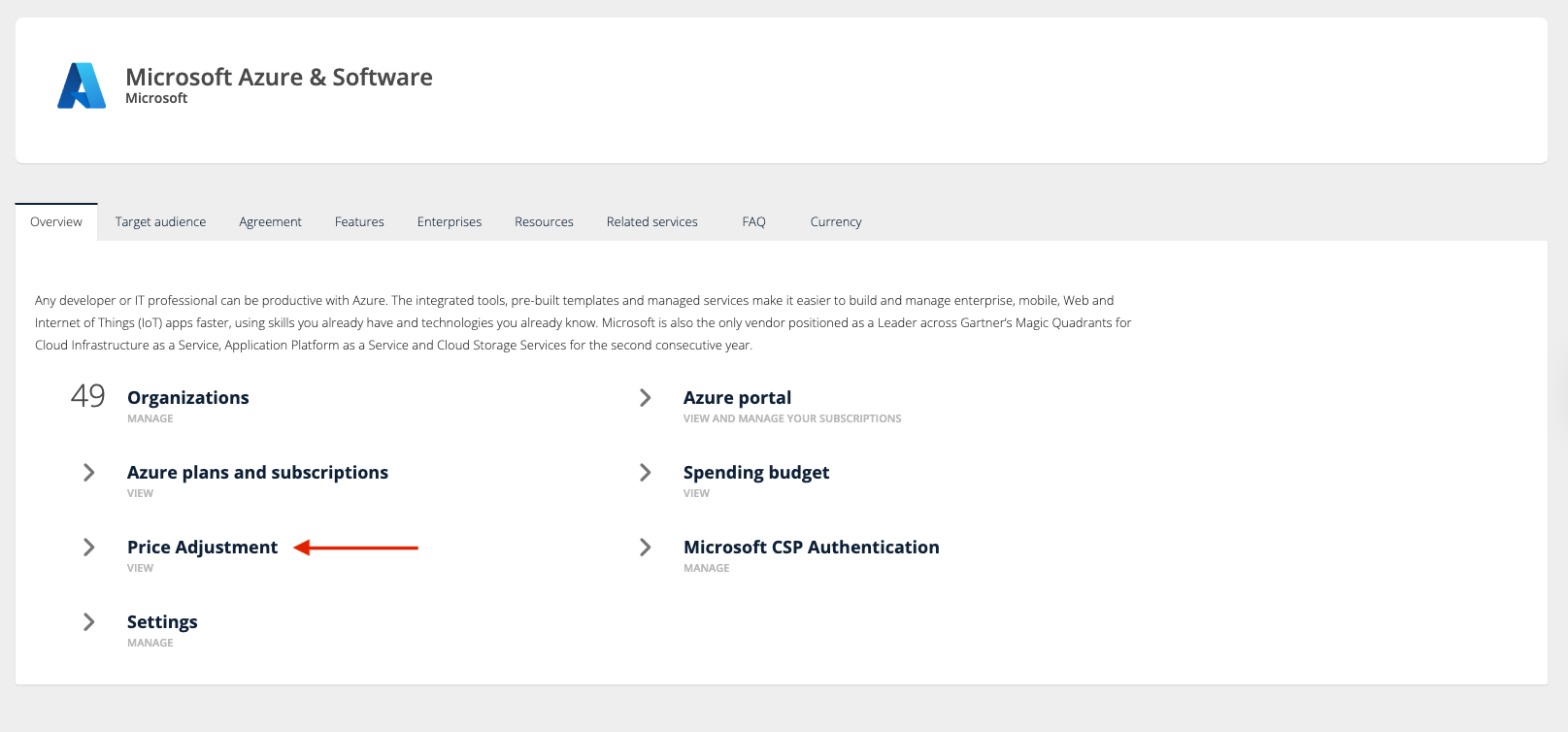Expand the Azure plans and subscriptions chevron
Viewport: 1568px width, 732px height.
coord(89,473)
